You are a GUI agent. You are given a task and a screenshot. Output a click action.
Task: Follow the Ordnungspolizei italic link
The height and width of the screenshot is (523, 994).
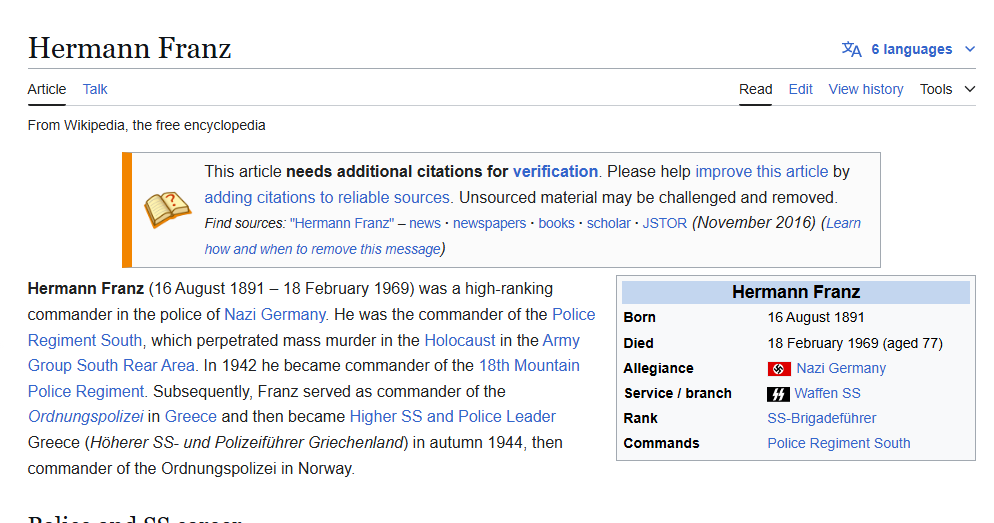[86, 417]
